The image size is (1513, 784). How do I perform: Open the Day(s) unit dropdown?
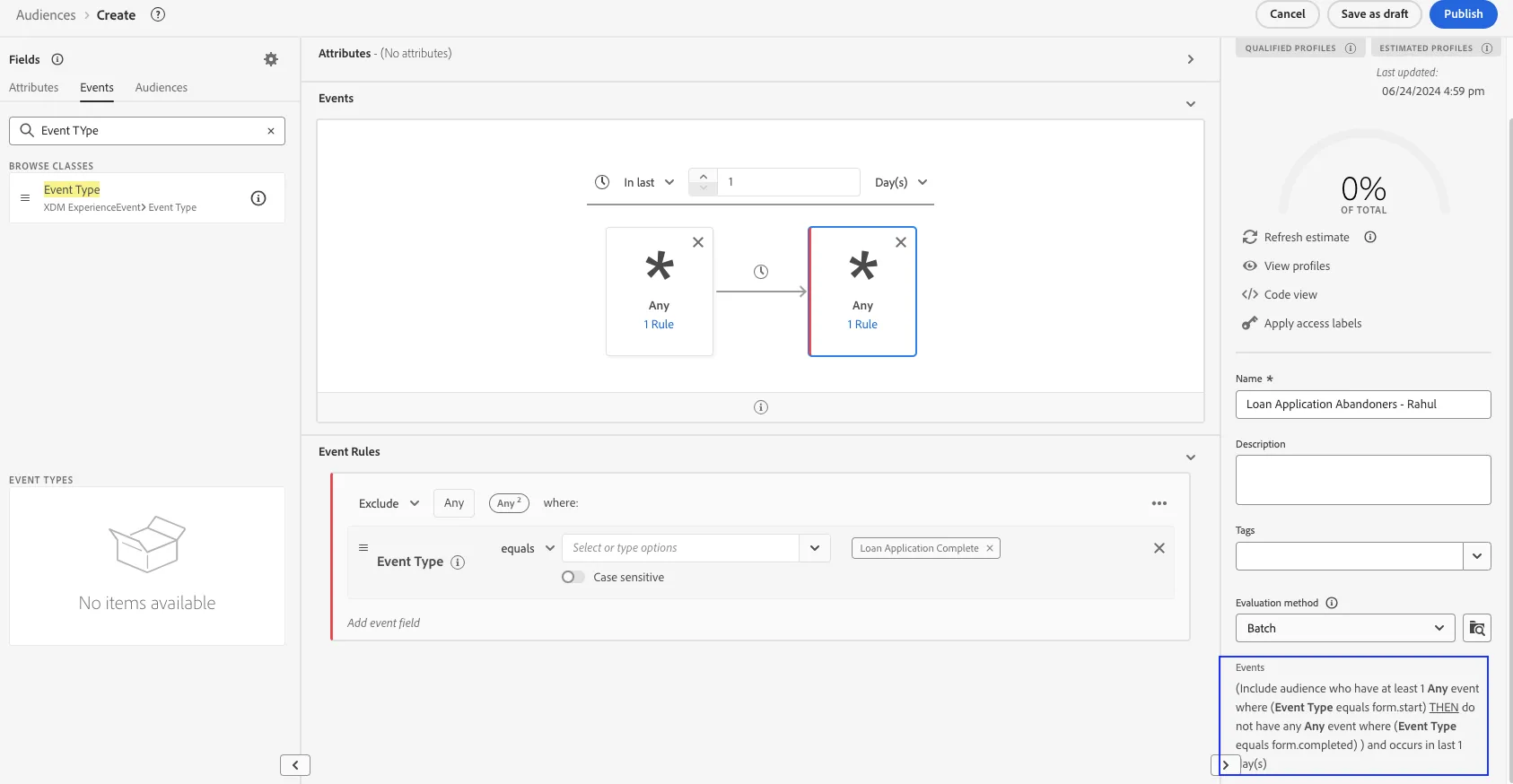click(901, 182)
